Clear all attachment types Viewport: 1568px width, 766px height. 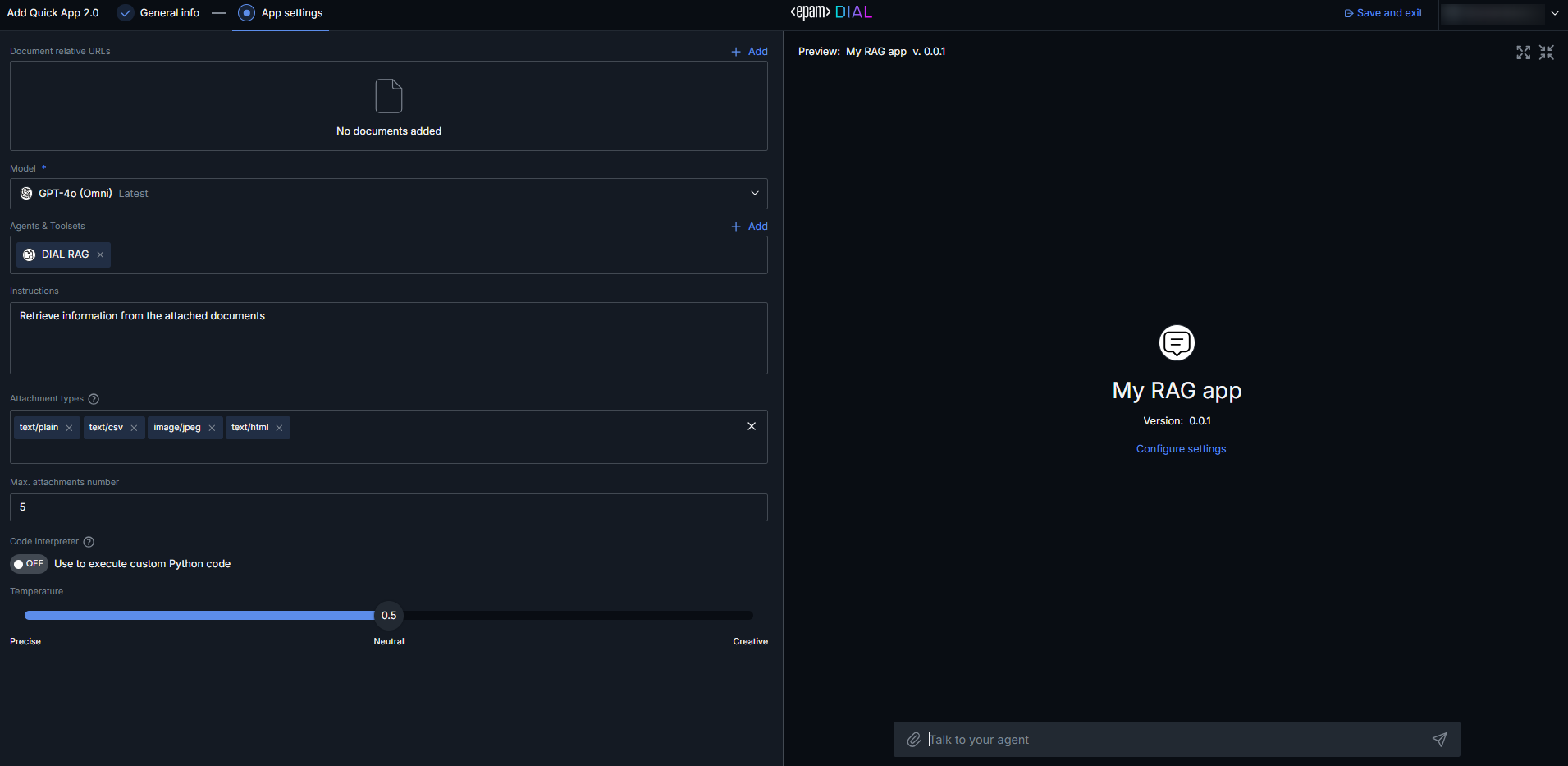point(751,426)
